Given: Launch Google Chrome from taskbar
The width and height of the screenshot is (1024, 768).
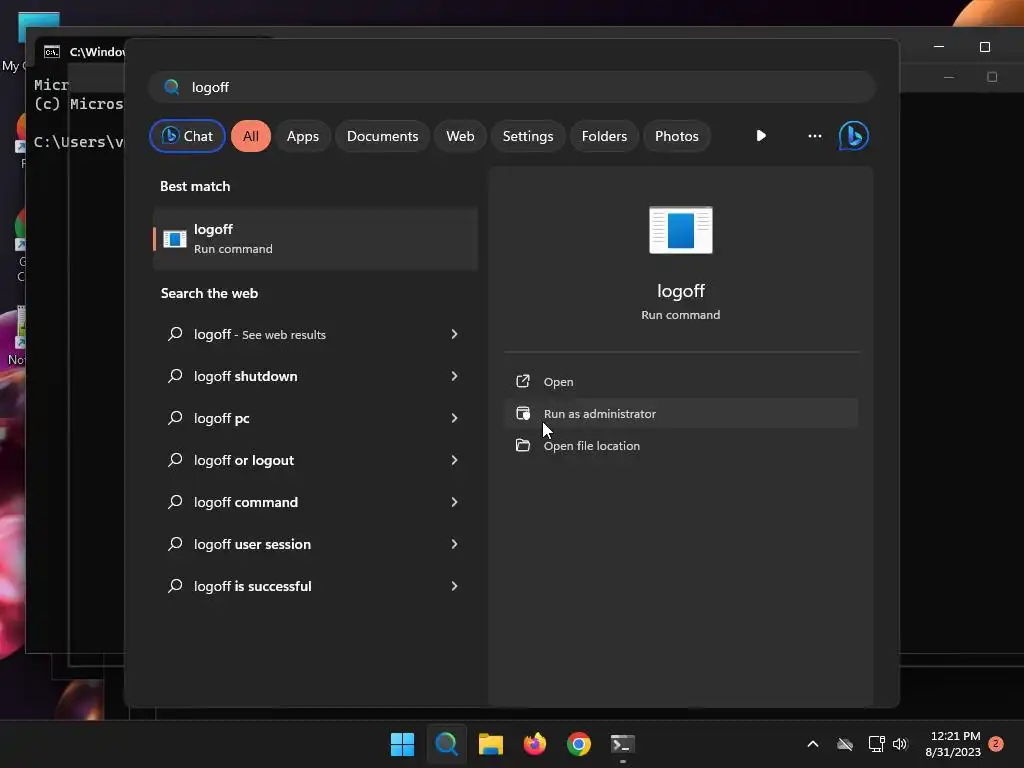Looking at the screenshot, I should 579,744.
